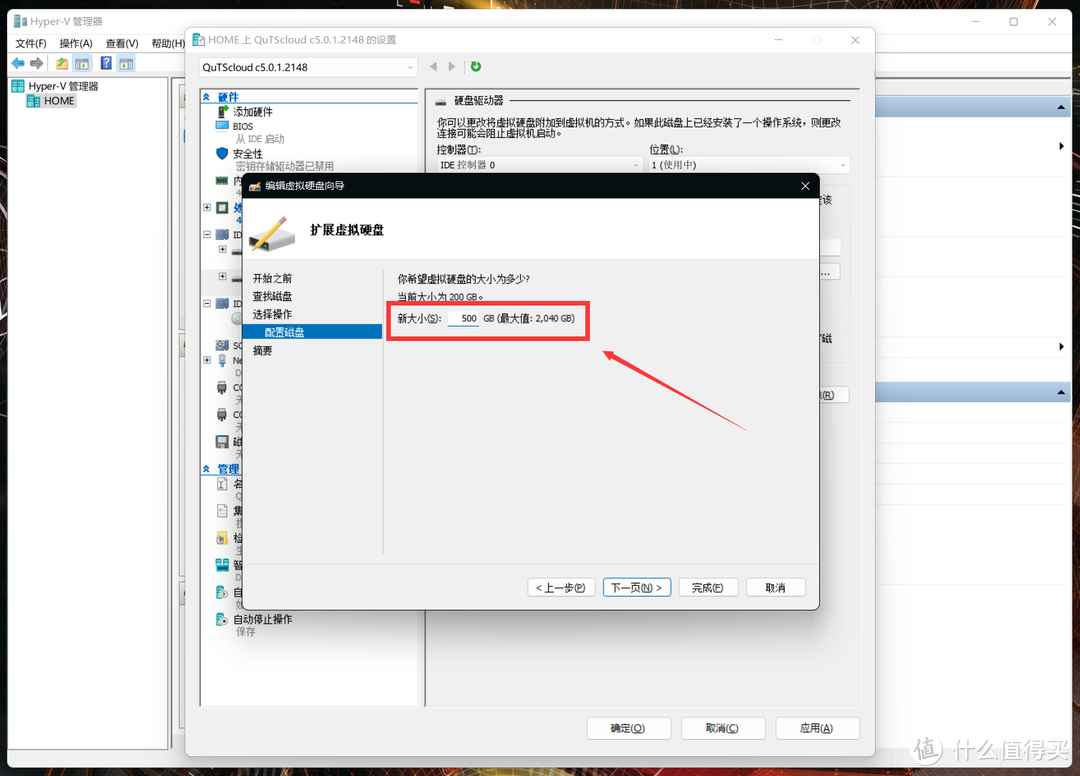Select the integration services checklist icon

tap(222, 511)
